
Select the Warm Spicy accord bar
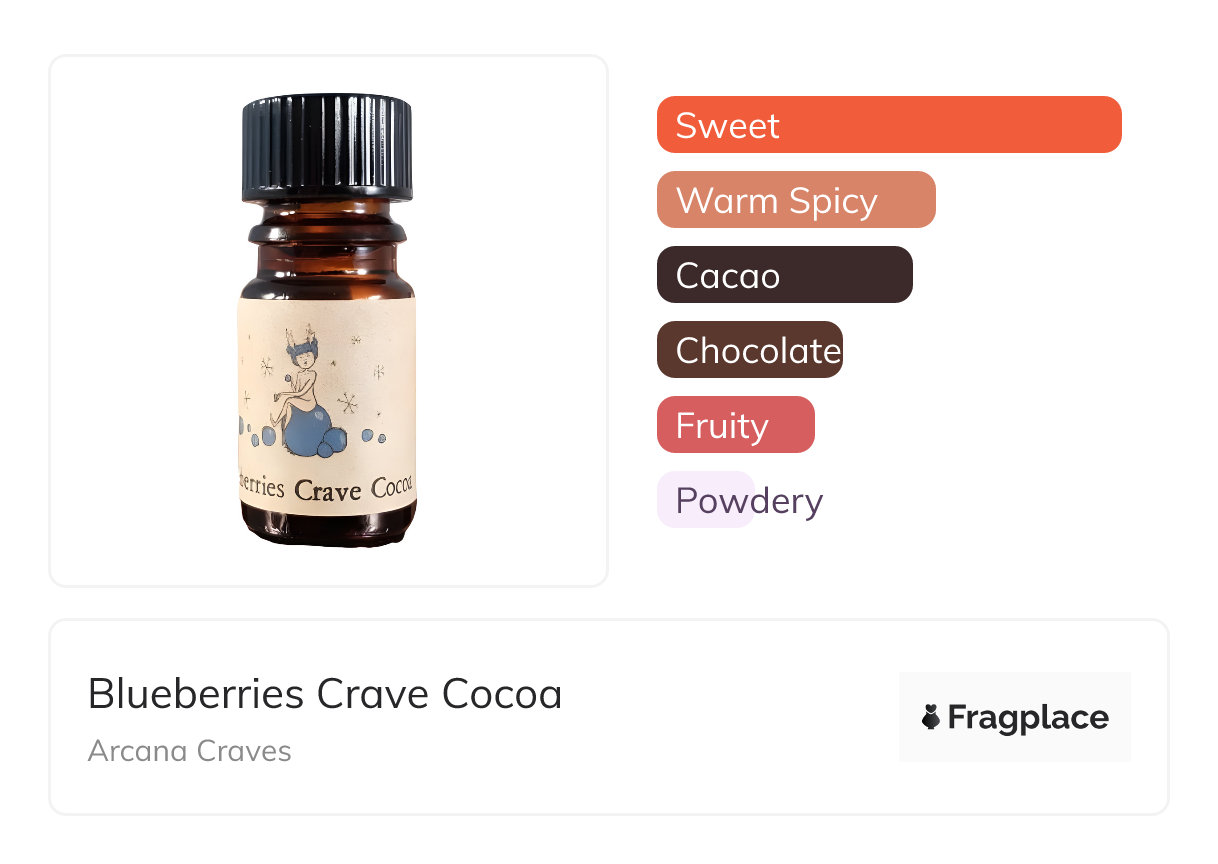point(796,200)
